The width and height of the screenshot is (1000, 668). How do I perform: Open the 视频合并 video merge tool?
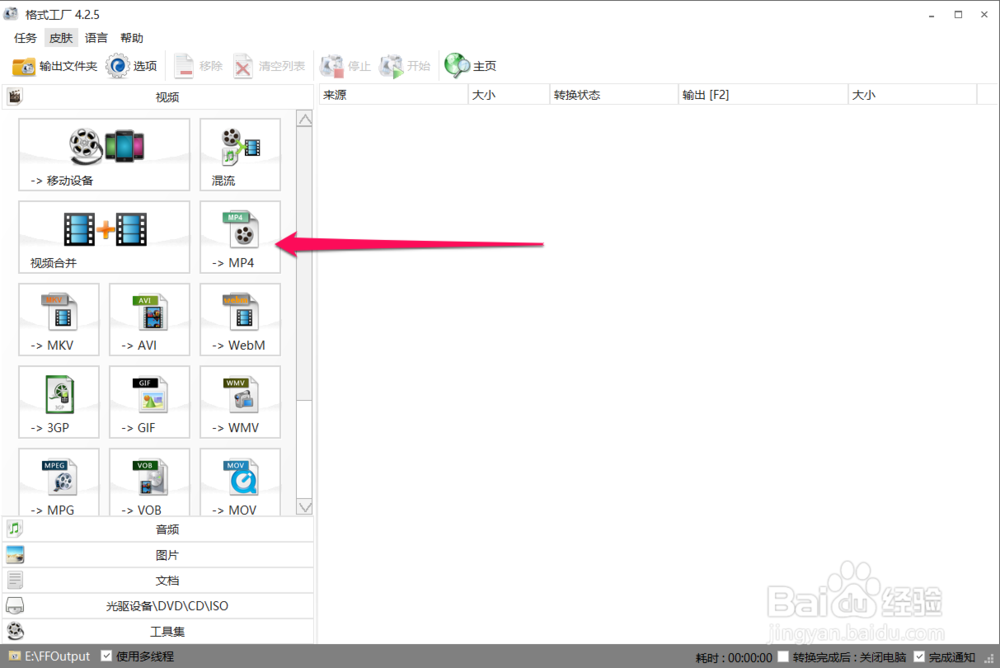pos(105,237)
